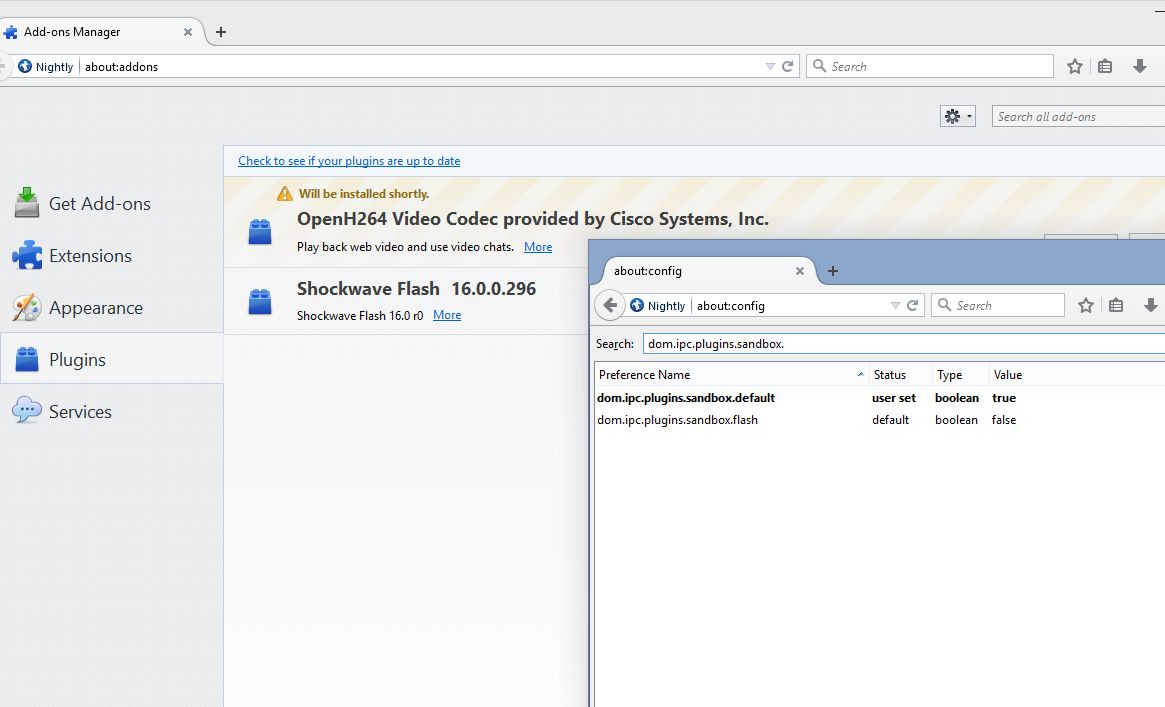Show bookmarks list in the about:config window
Viewport: 1165px width, 707px height.
[1116, 305]
